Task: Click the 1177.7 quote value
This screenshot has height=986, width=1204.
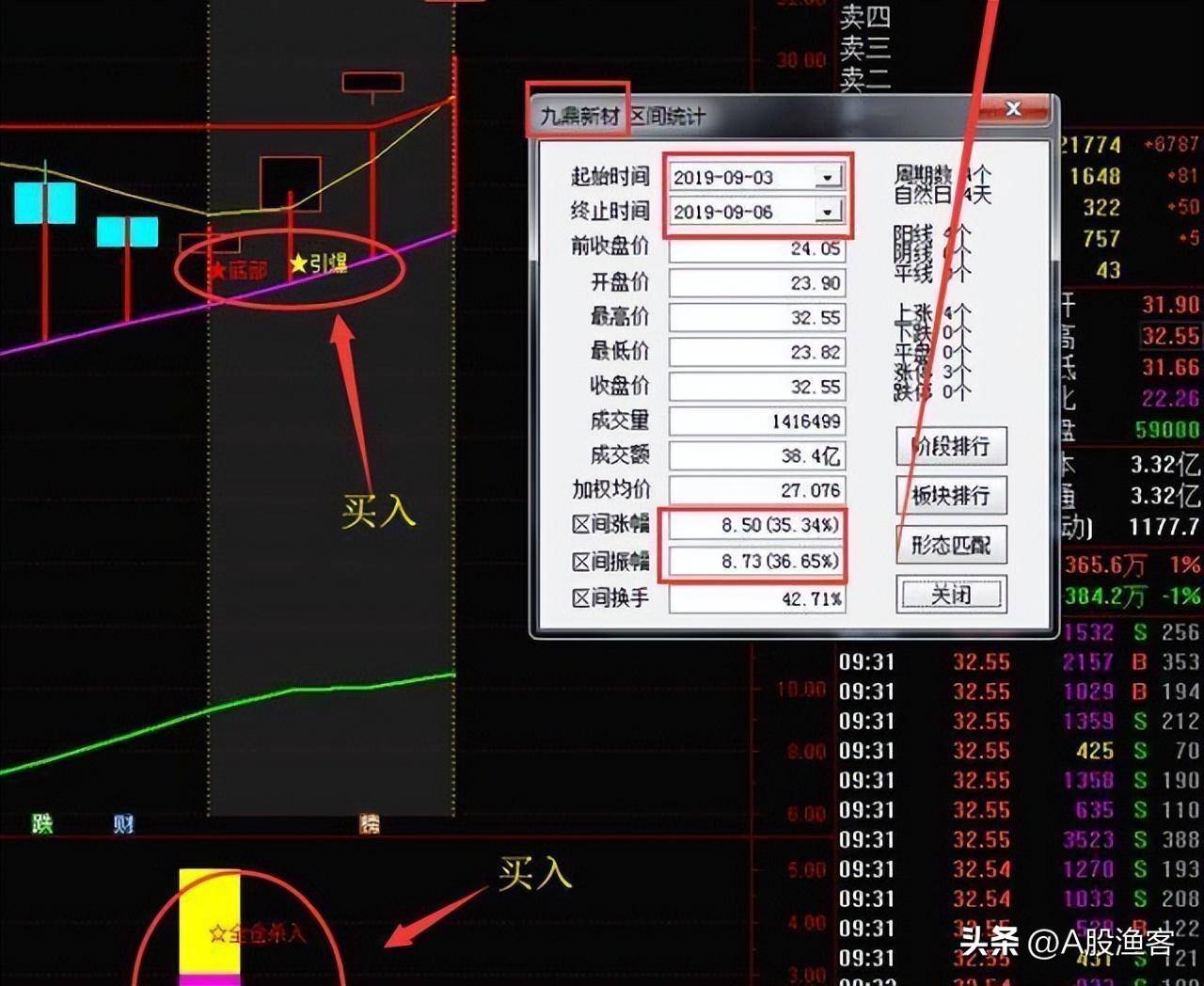Action: tap(1165, 526)
